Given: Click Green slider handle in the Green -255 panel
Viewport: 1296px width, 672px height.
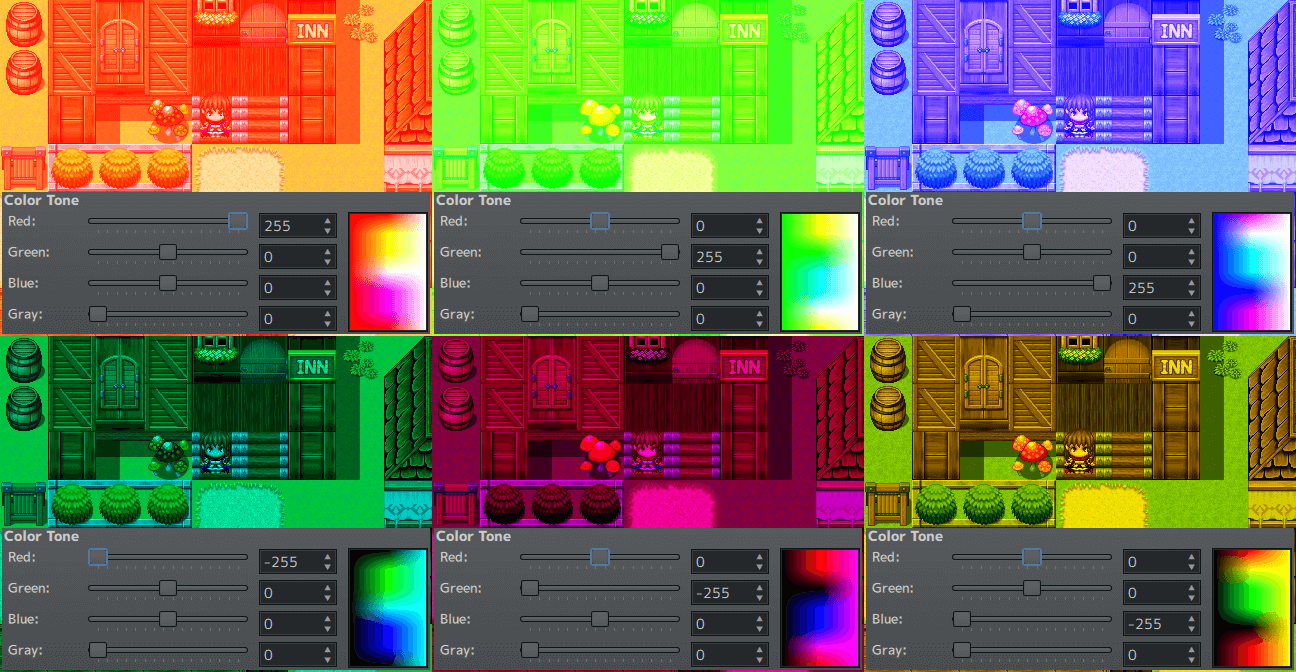Looking at the screenshot, I should pyautogui.click(x=530, y=588).
